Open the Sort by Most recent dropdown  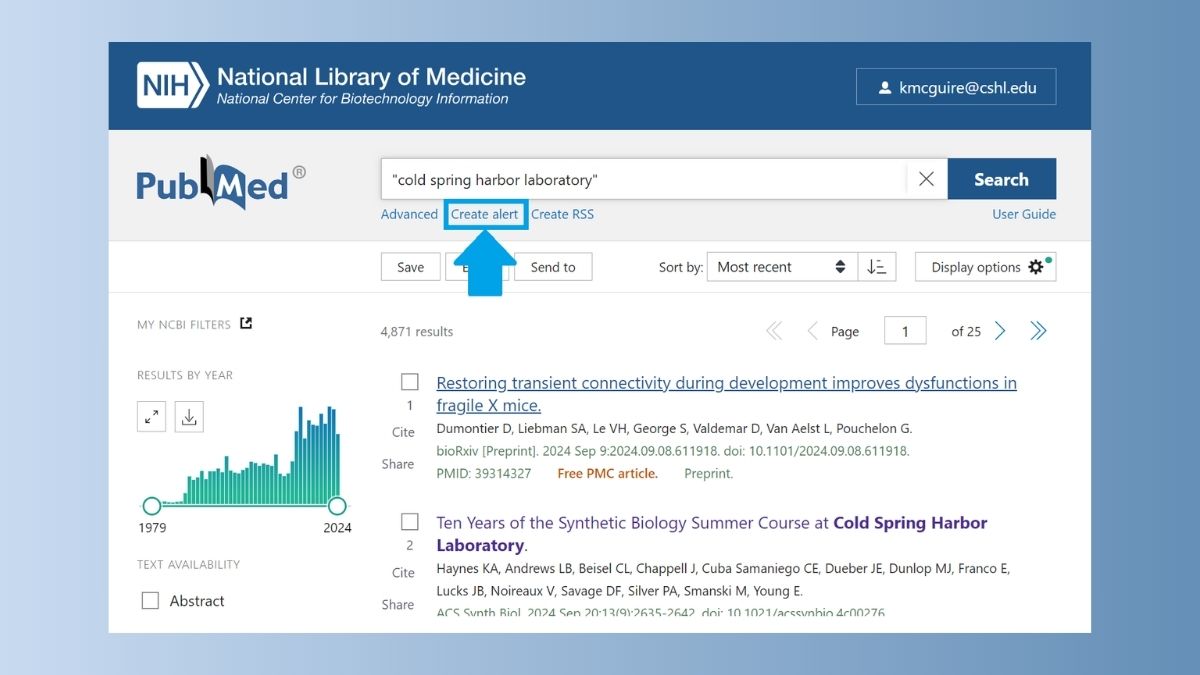[x=782, y=267]
